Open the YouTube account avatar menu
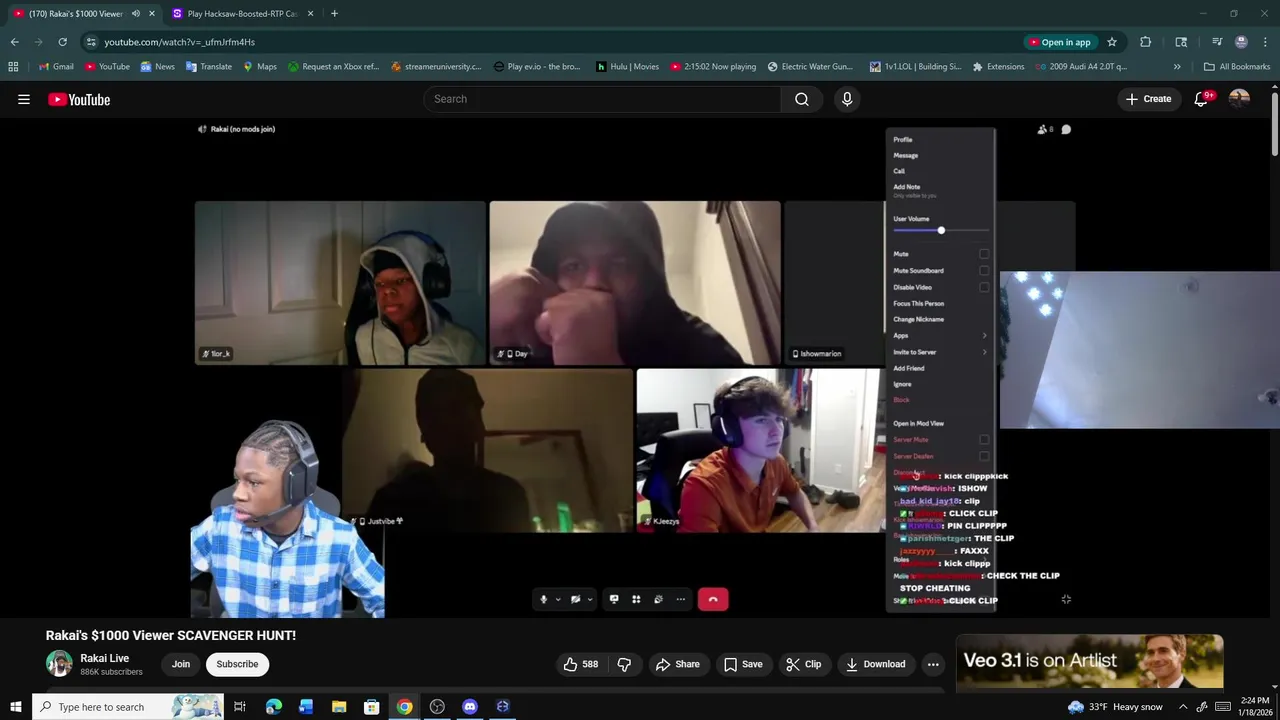Viewport: 1280px width, 720px height. [x=1239, y=99]
